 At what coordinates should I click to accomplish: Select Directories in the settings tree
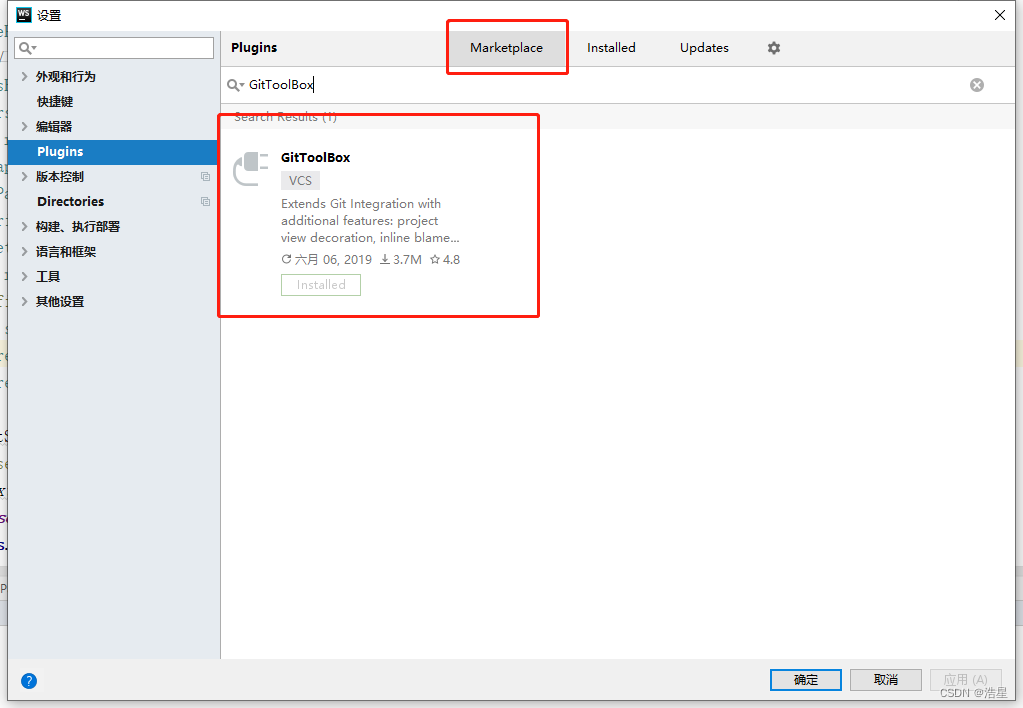point(70,202)
